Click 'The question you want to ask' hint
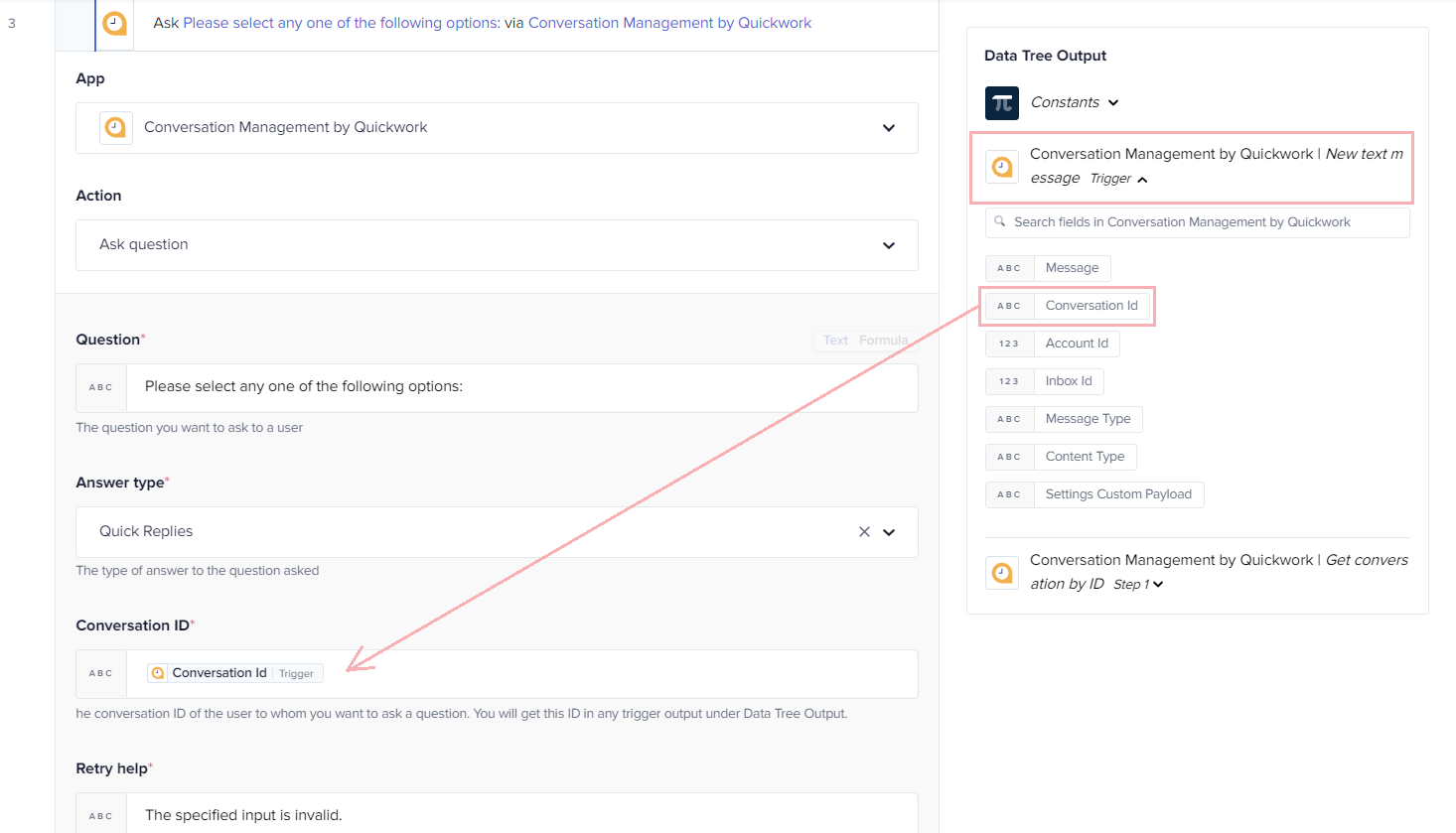The height and width of the screenshot is (833, 1456). coord(190,428)
